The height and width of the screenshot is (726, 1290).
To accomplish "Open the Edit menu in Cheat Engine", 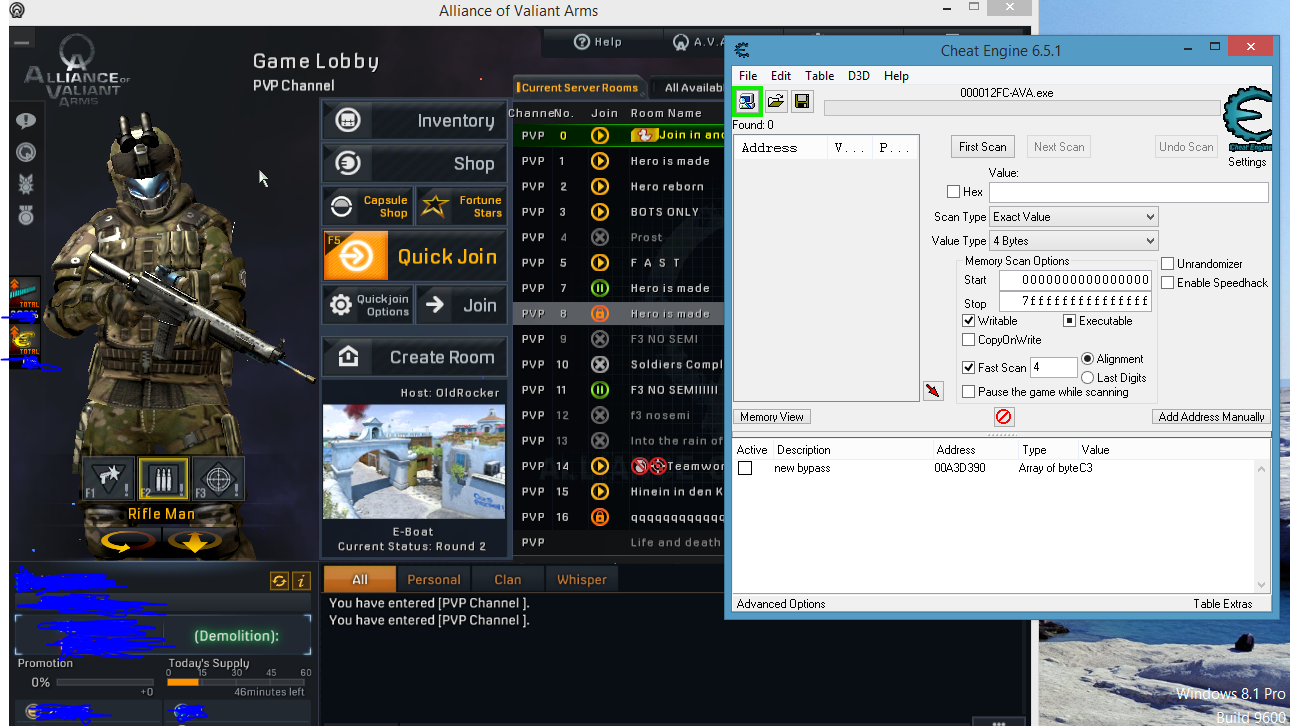I will pos(781,76).
